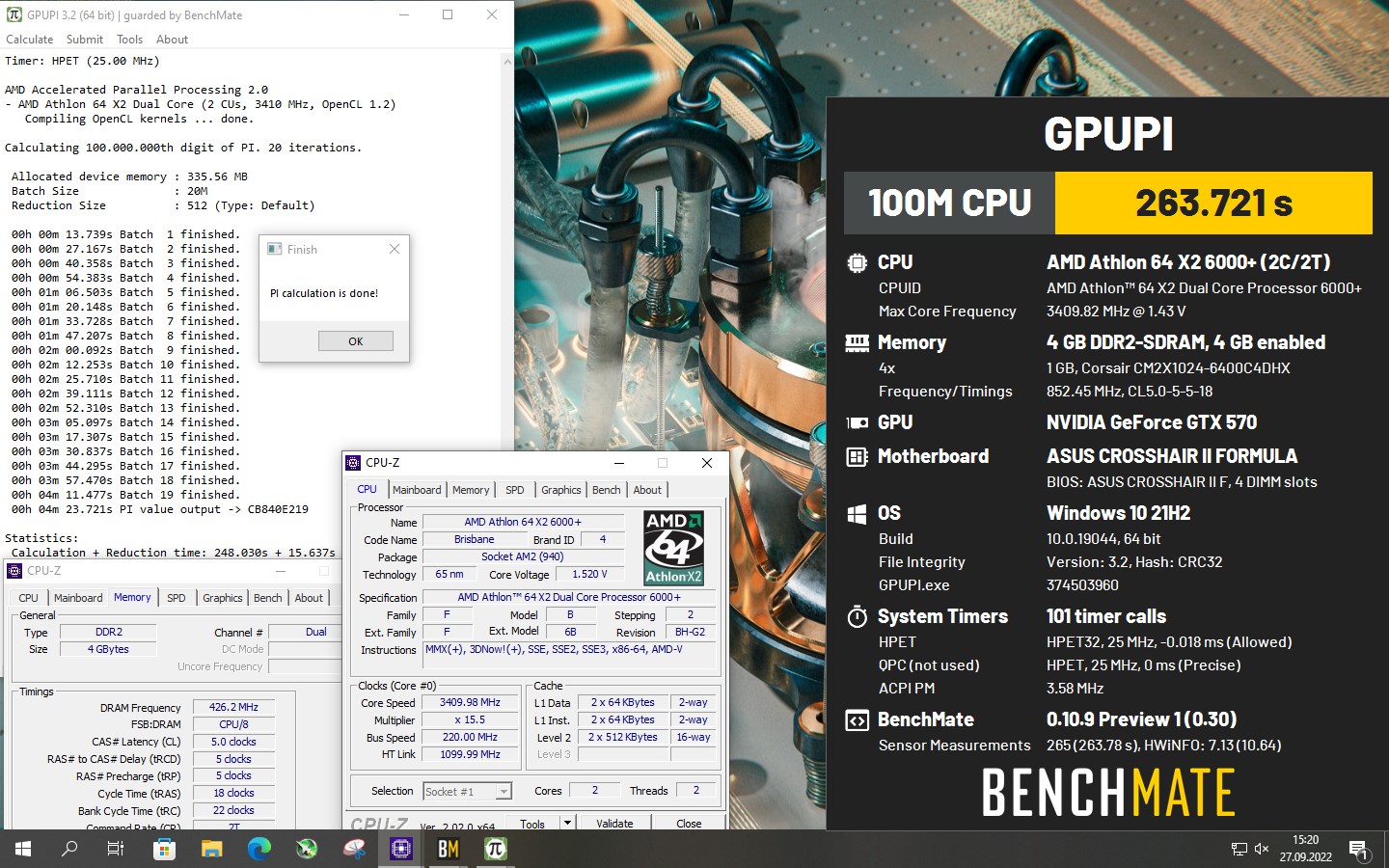Click the CPU-Z title bar app icon
Image resolution: width=1389 pixels, height=868 pixels.
pyautogui.click(x=354, y=463)
